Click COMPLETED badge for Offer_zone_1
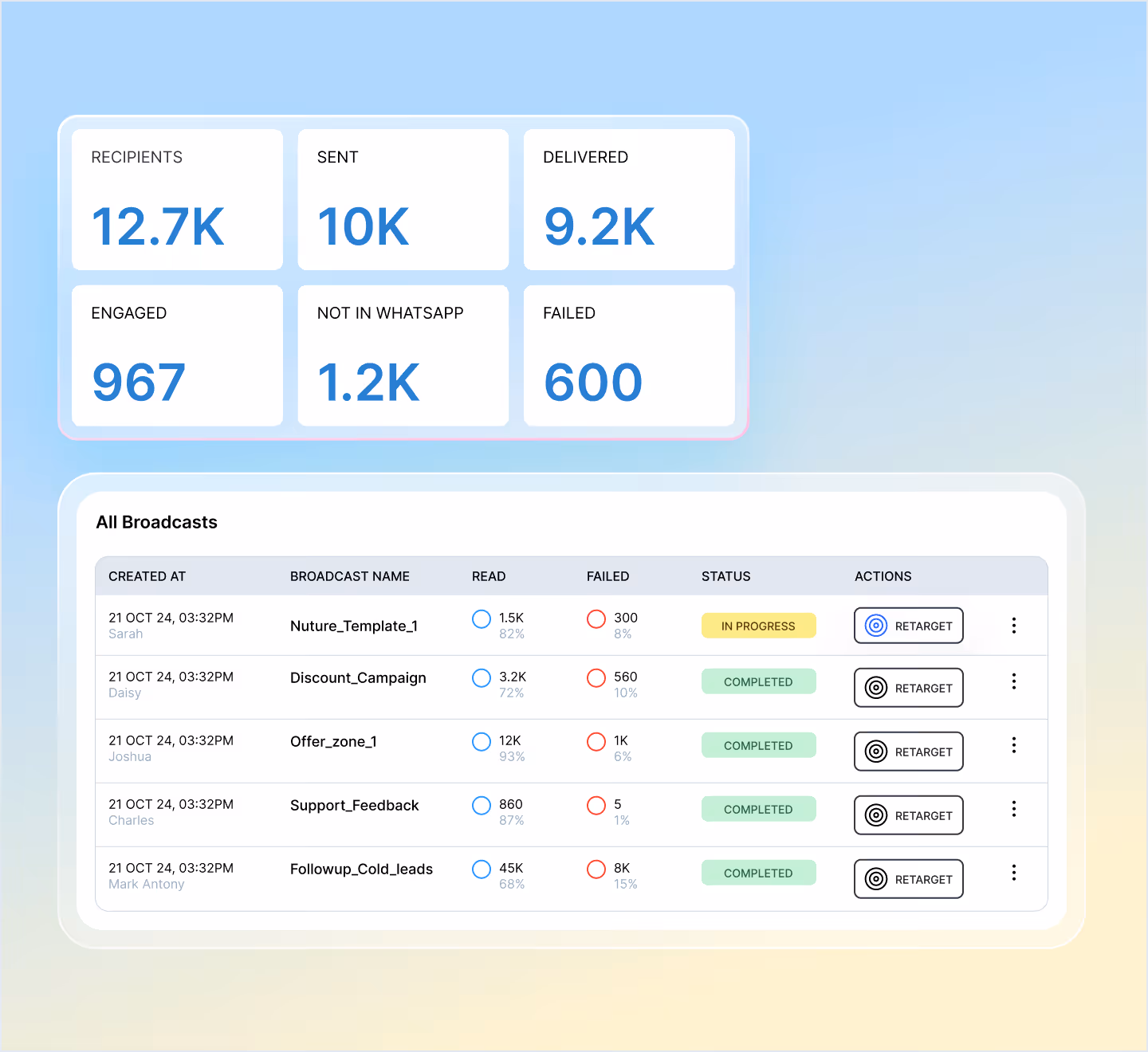The height and width of the screenshot is (1052, 1148). tap(759, 745)
